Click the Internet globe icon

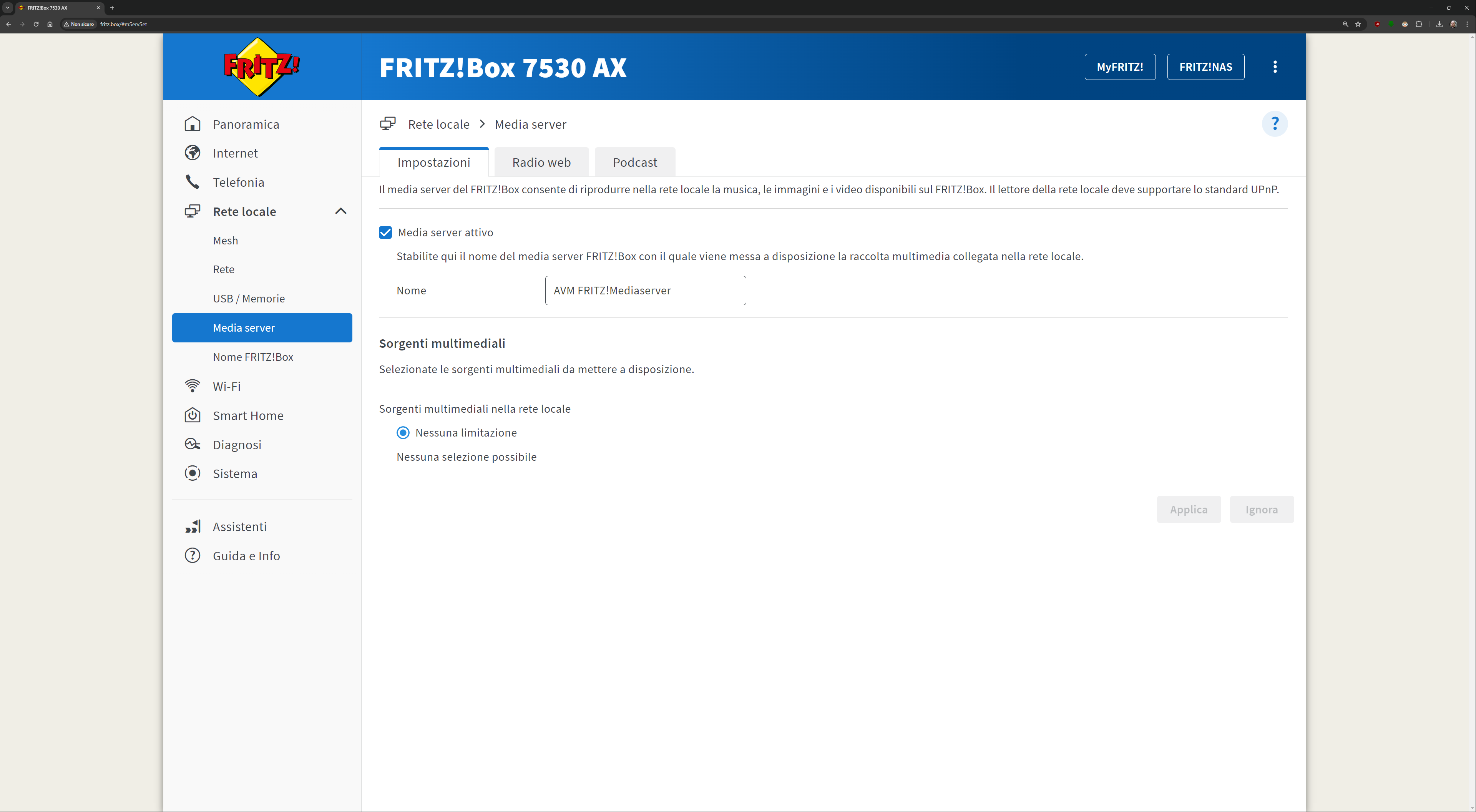[x=193, y=153]
